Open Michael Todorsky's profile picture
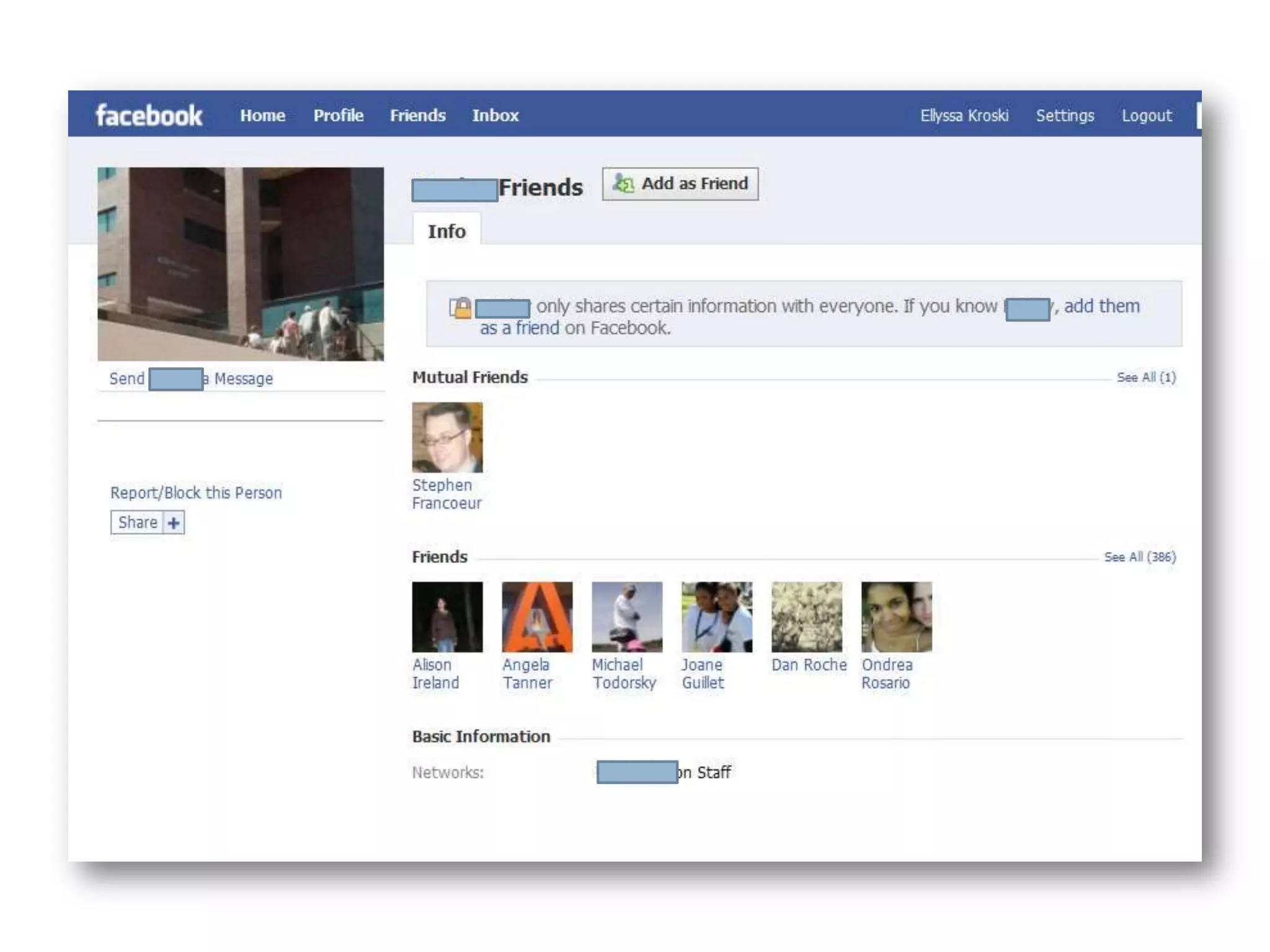 pyautogui.click(x=627, y=617)
